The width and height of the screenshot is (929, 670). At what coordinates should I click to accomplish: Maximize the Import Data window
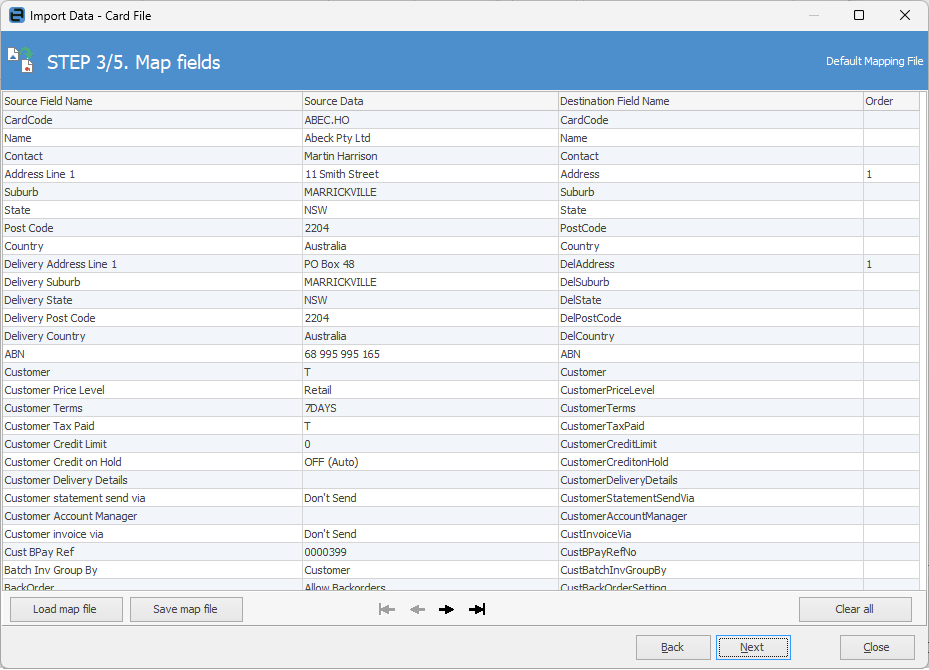pyautogui.click(x=858, y=15)
